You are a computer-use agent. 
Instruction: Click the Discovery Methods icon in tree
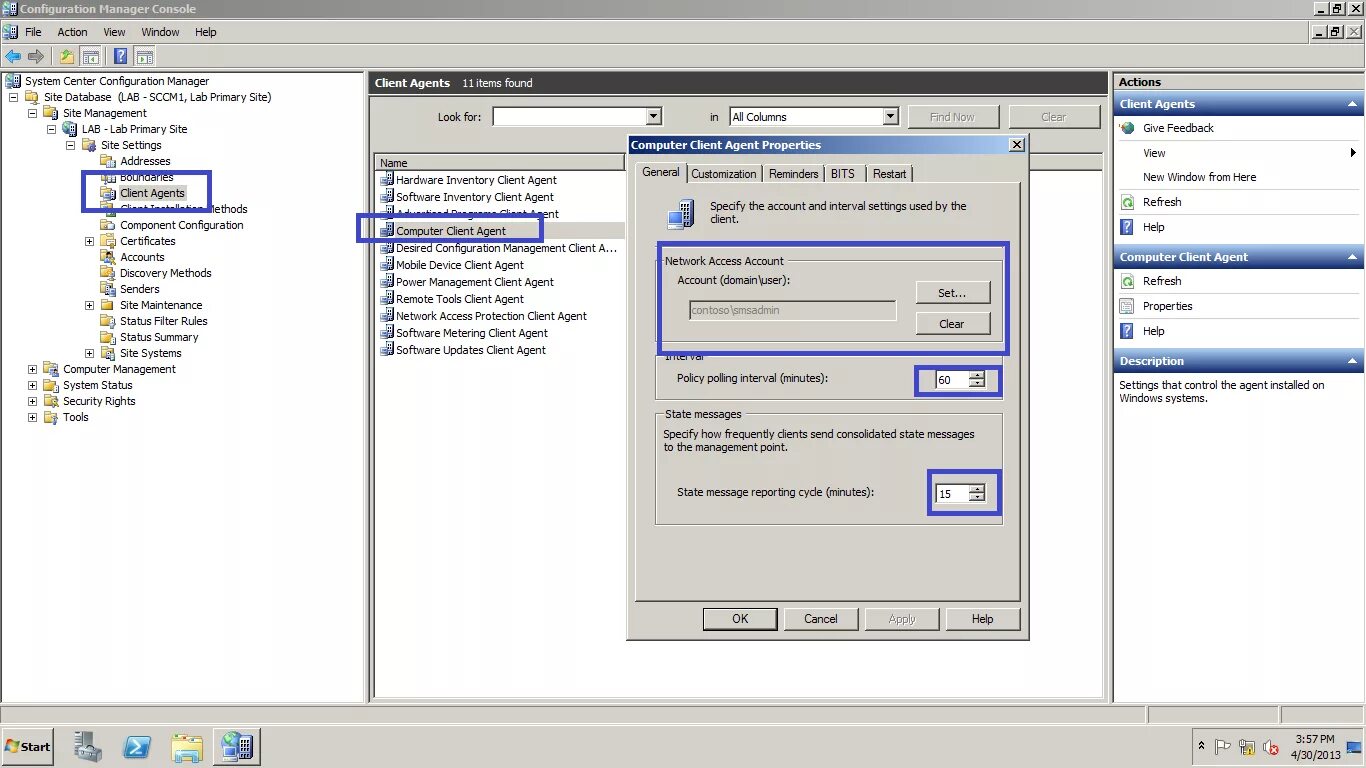pos(108,273)
